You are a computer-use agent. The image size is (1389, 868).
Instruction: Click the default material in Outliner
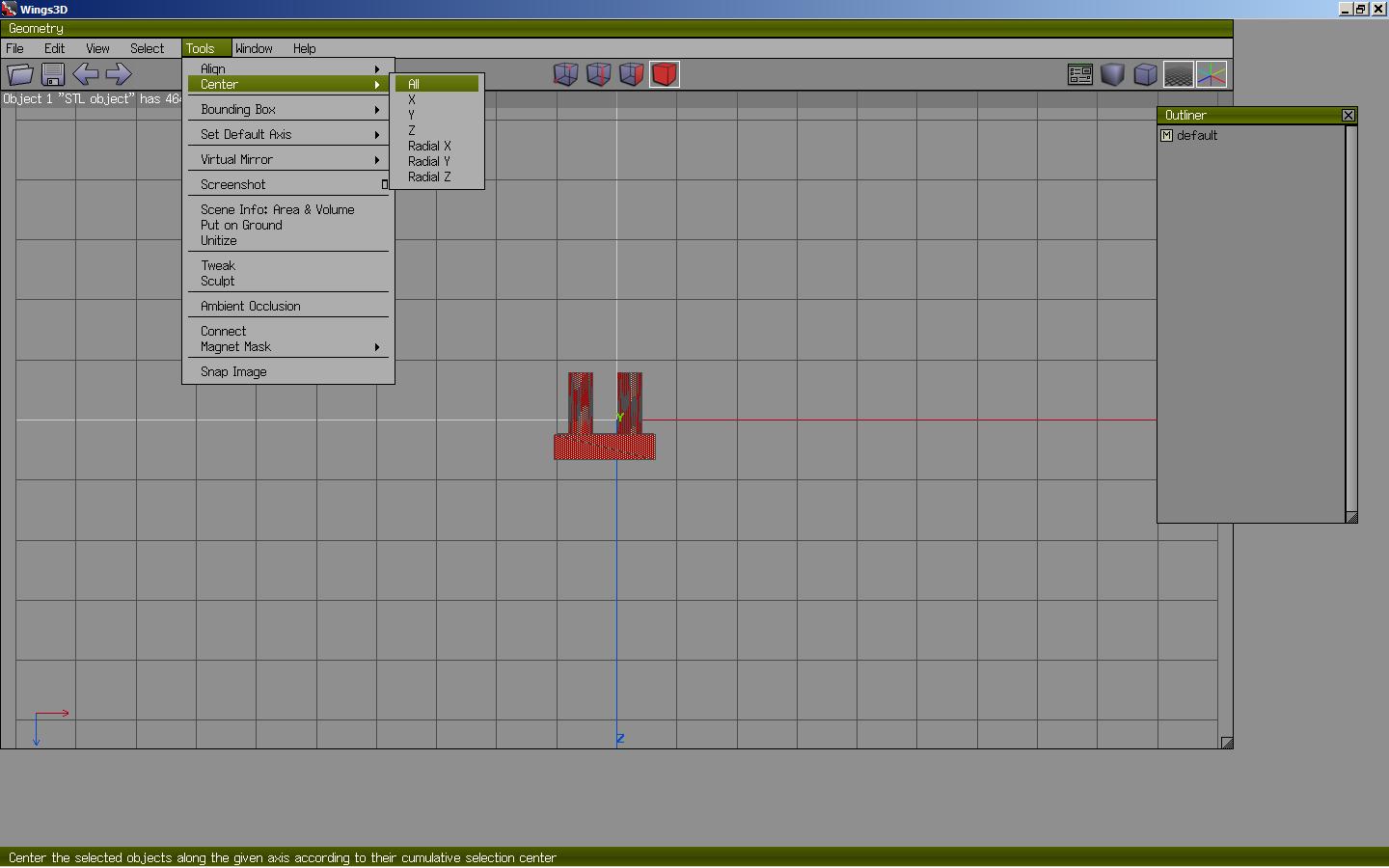click(x=1197, y=135)
